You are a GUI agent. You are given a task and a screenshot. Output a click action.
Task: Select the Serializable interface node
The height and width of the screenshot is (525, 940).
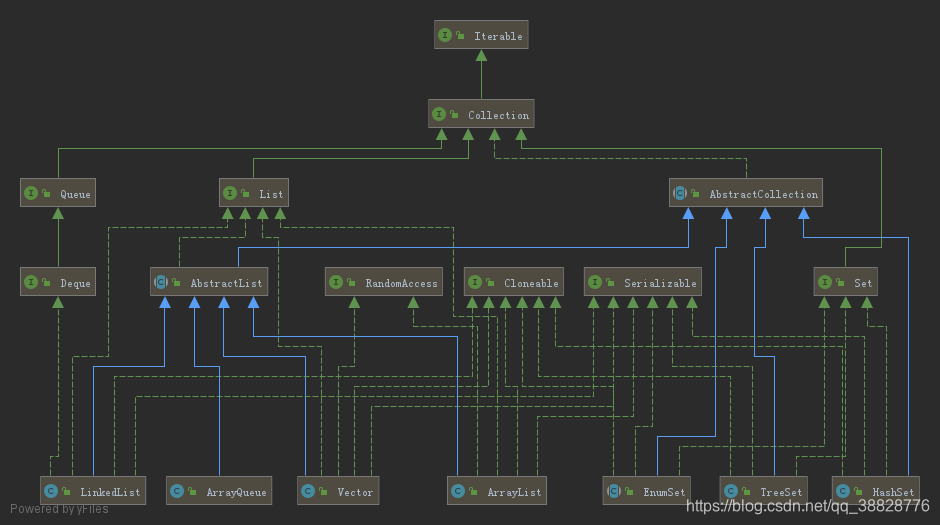click(x=643, y=282)
